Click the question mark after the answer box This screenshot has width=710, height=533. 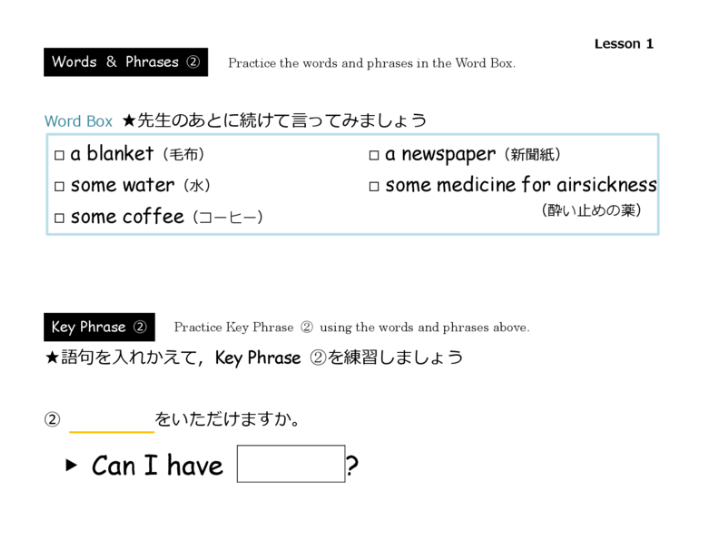[352, 466]
